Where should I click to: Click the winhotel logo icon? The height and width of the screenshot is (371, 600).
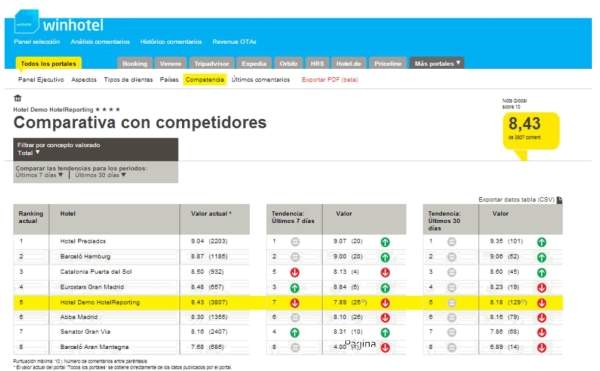[x=26, y=22]
